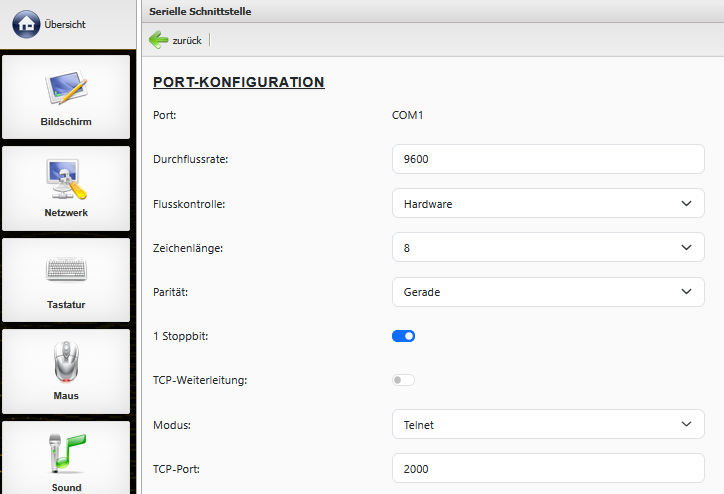
Task: Select the Netzwerk label in sidebar
Action: click(67, 213)
